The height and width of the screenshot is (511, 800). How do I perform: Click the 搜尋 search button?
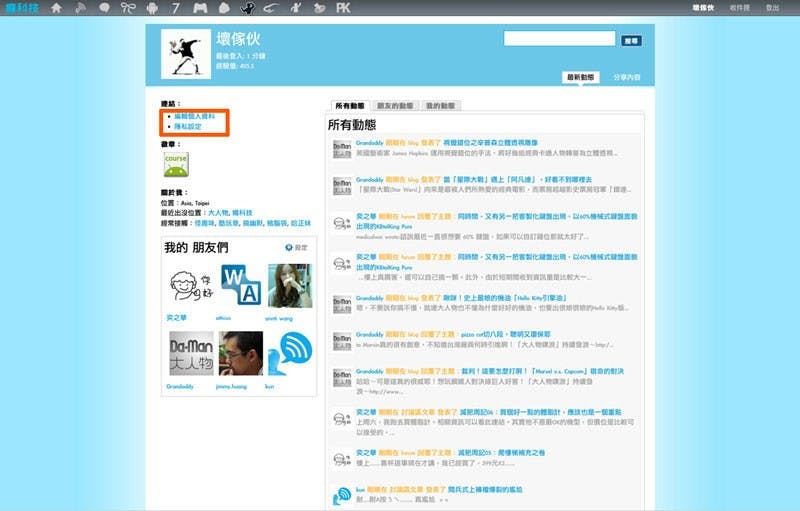(x=631, y=41)
